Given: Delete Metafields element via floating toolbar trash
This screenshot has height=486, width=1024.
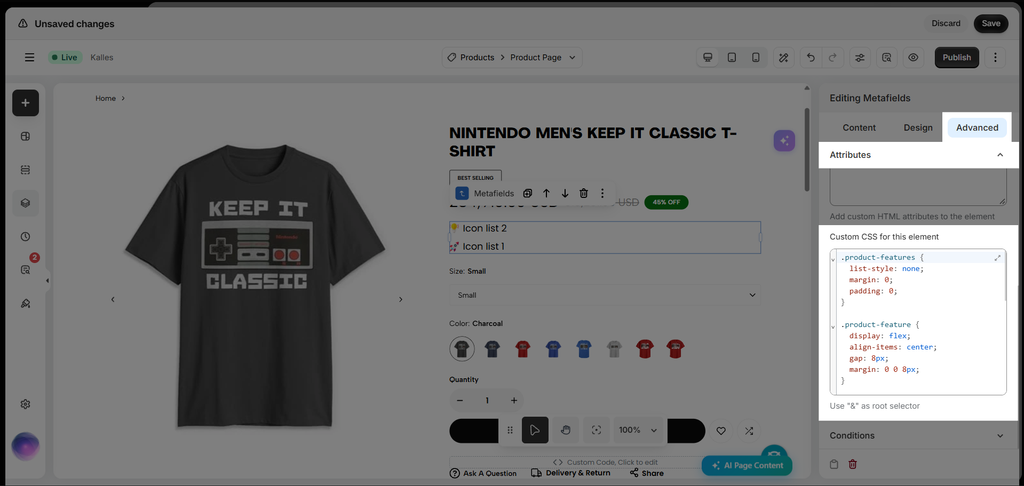Looking at the screenshot, I should 584,193.
